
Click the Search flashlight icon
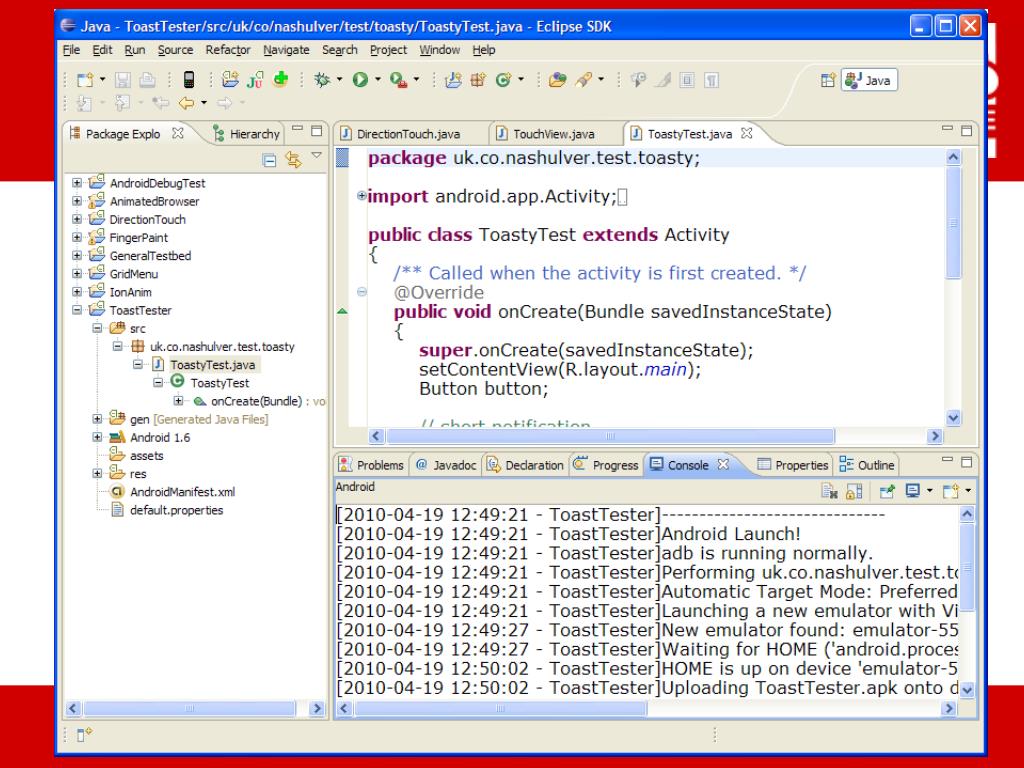click(x=583, y=80)
